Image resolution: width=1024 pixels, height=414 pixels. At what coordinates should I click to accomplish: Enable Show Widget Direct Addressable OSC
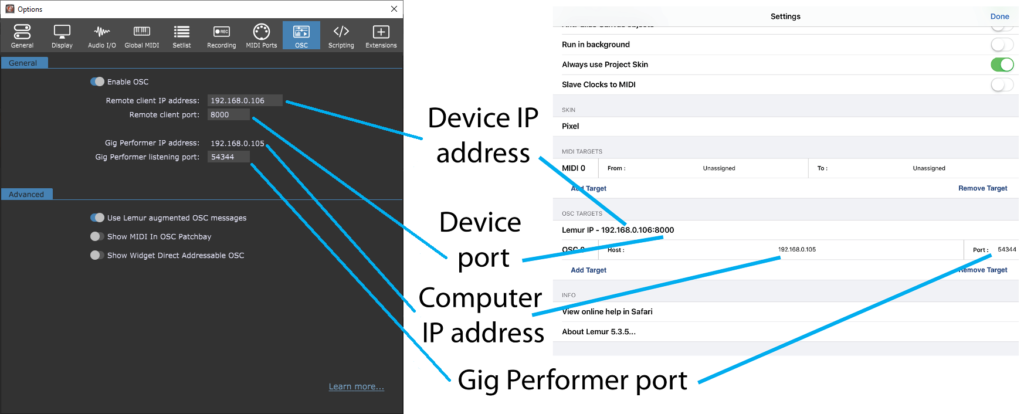coord(97,255)
